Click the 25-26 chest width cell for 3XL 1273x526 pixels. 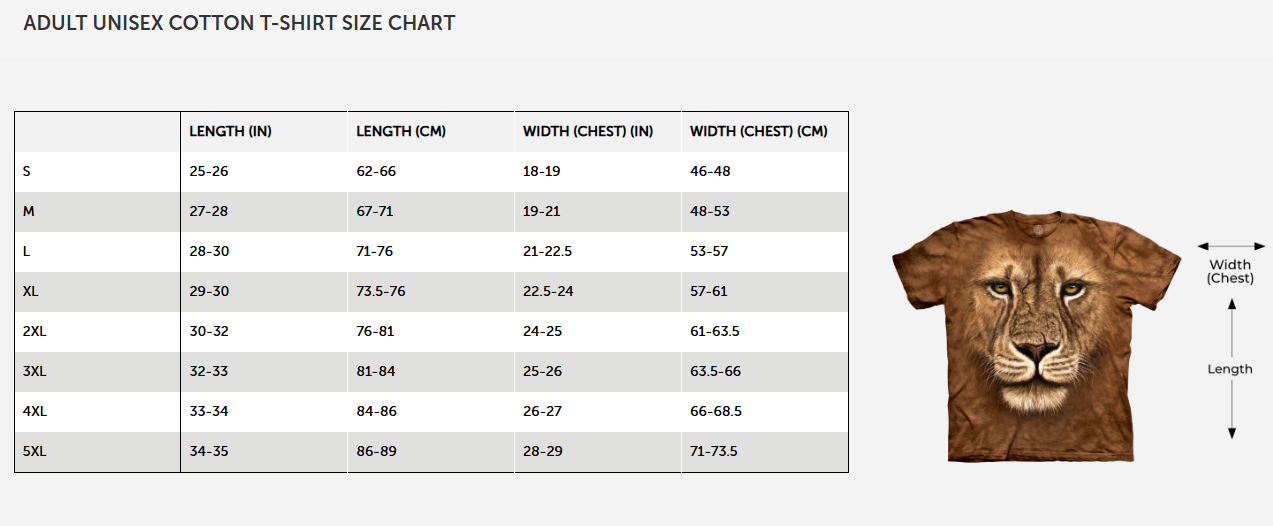[x=543, y=371]
